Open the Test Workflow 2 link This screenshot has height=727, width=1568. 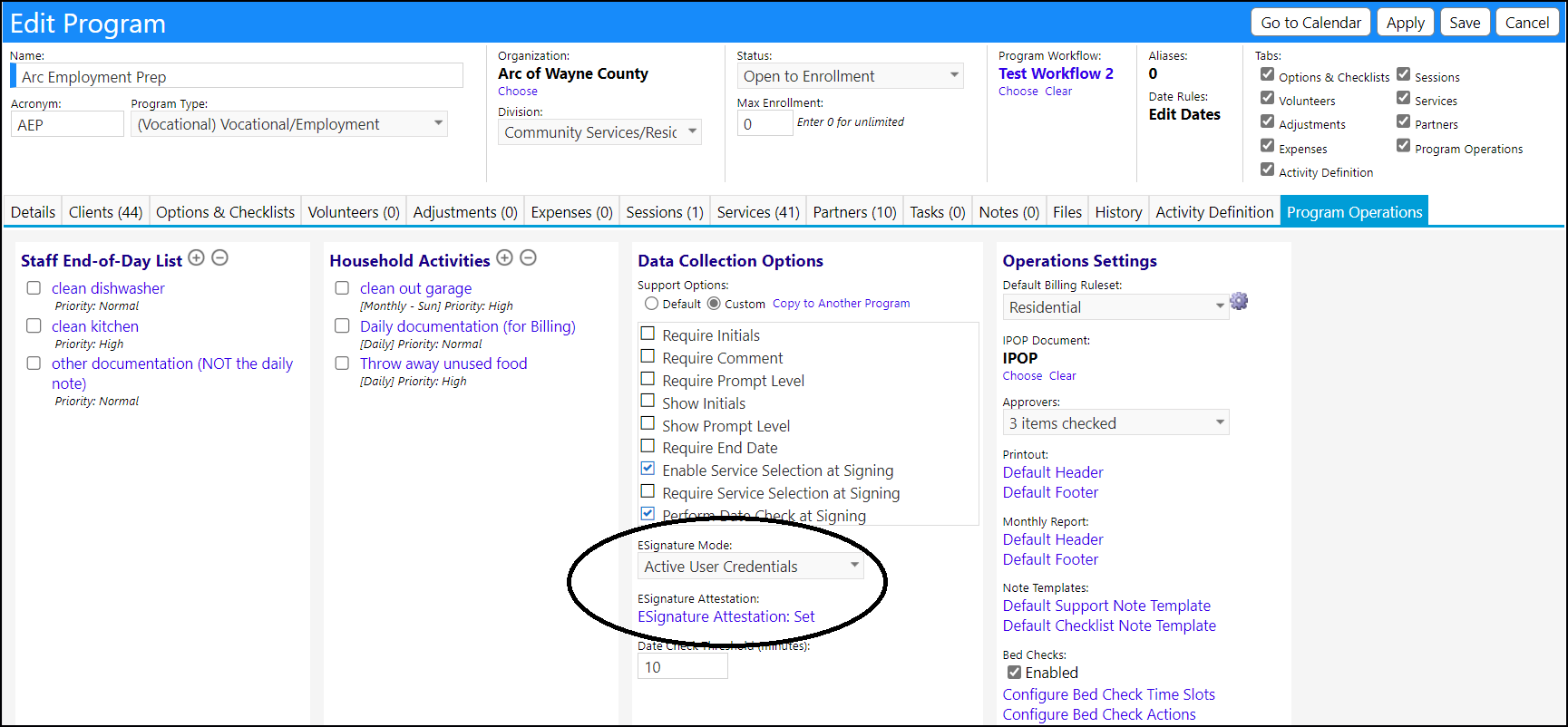[1056, 73]
